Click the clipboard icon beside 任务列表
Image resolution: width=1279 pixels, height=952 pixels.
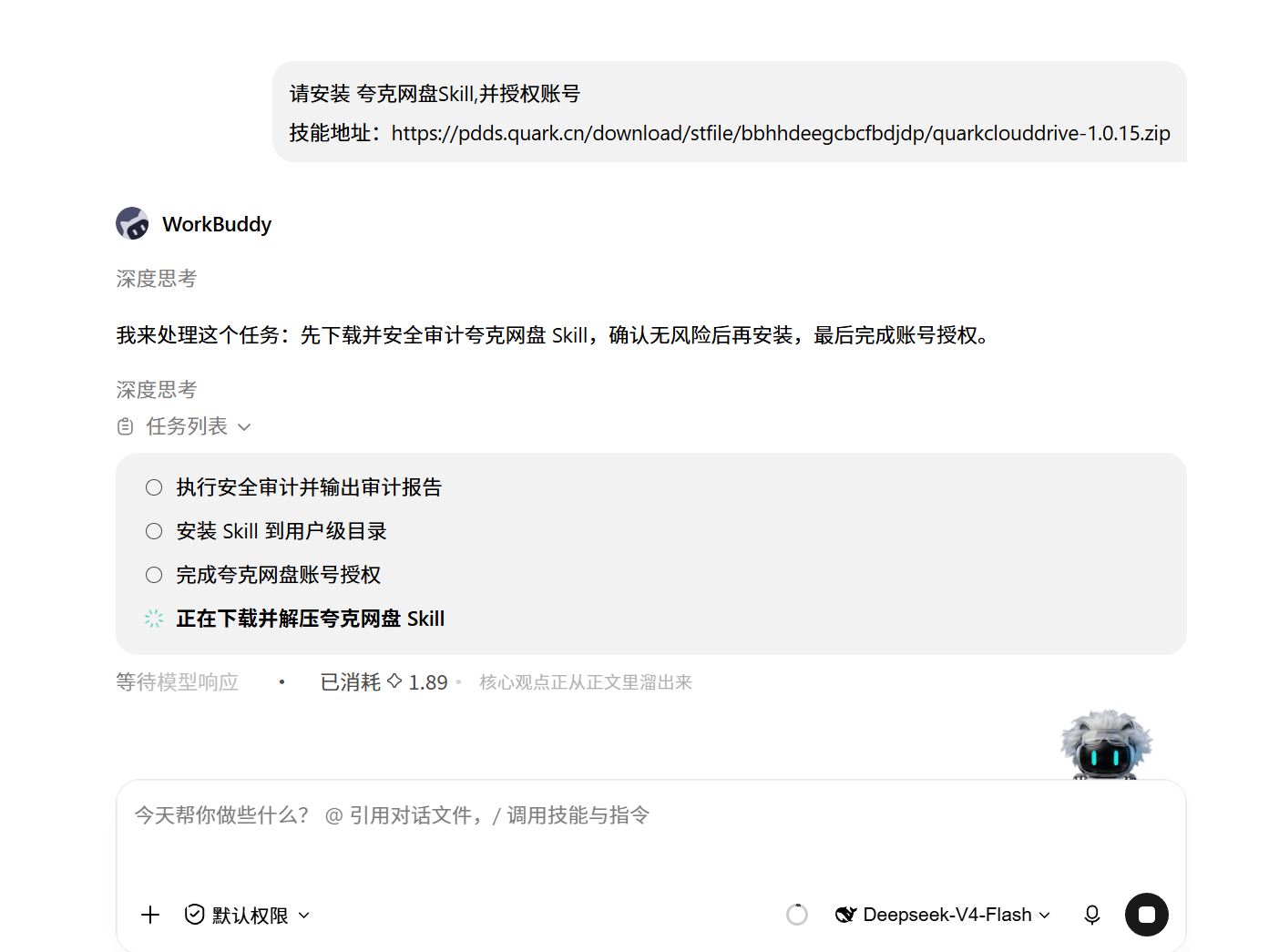click(x=126, y=426)
